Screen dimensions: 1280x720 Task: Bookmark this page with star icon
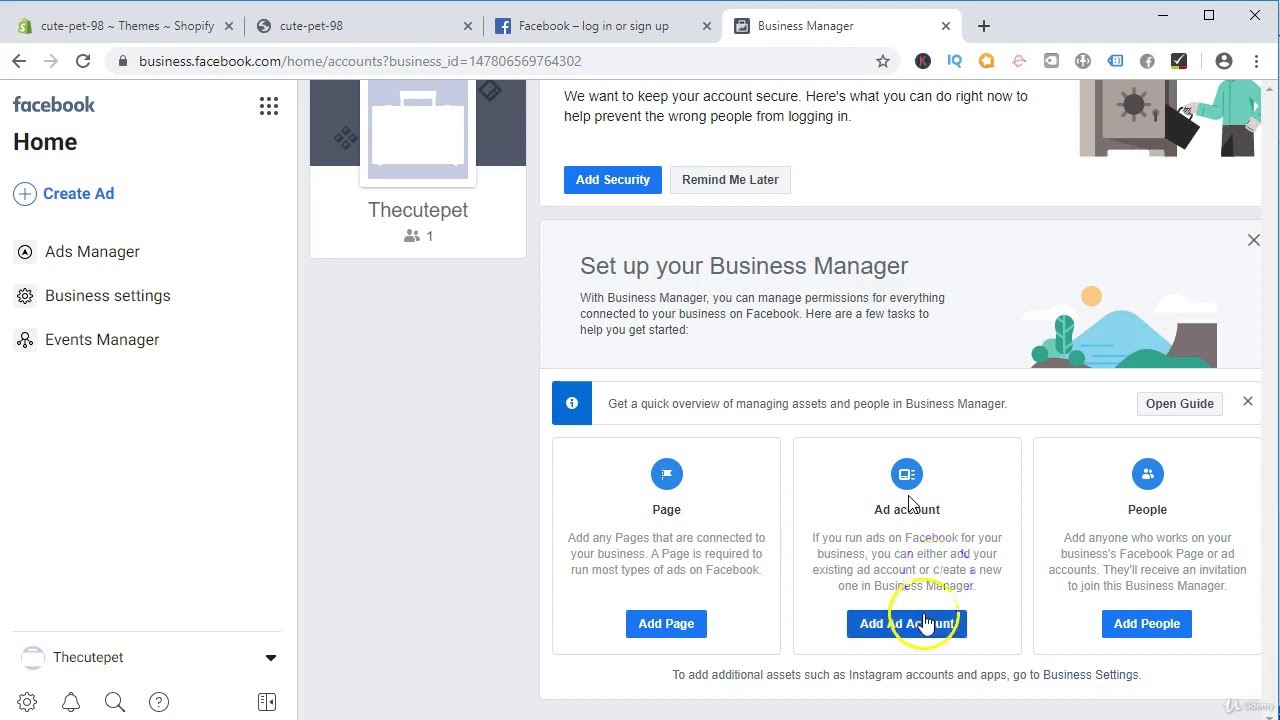tap(883, 61)
